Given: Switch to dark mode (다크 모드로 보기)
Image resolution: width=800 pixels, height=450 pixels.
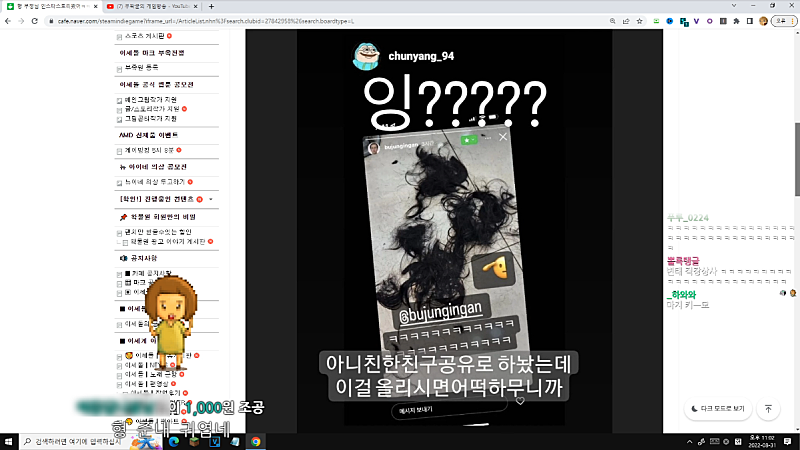Looking at the screenshot, I should pyautogui.click(x=718, y=409).
